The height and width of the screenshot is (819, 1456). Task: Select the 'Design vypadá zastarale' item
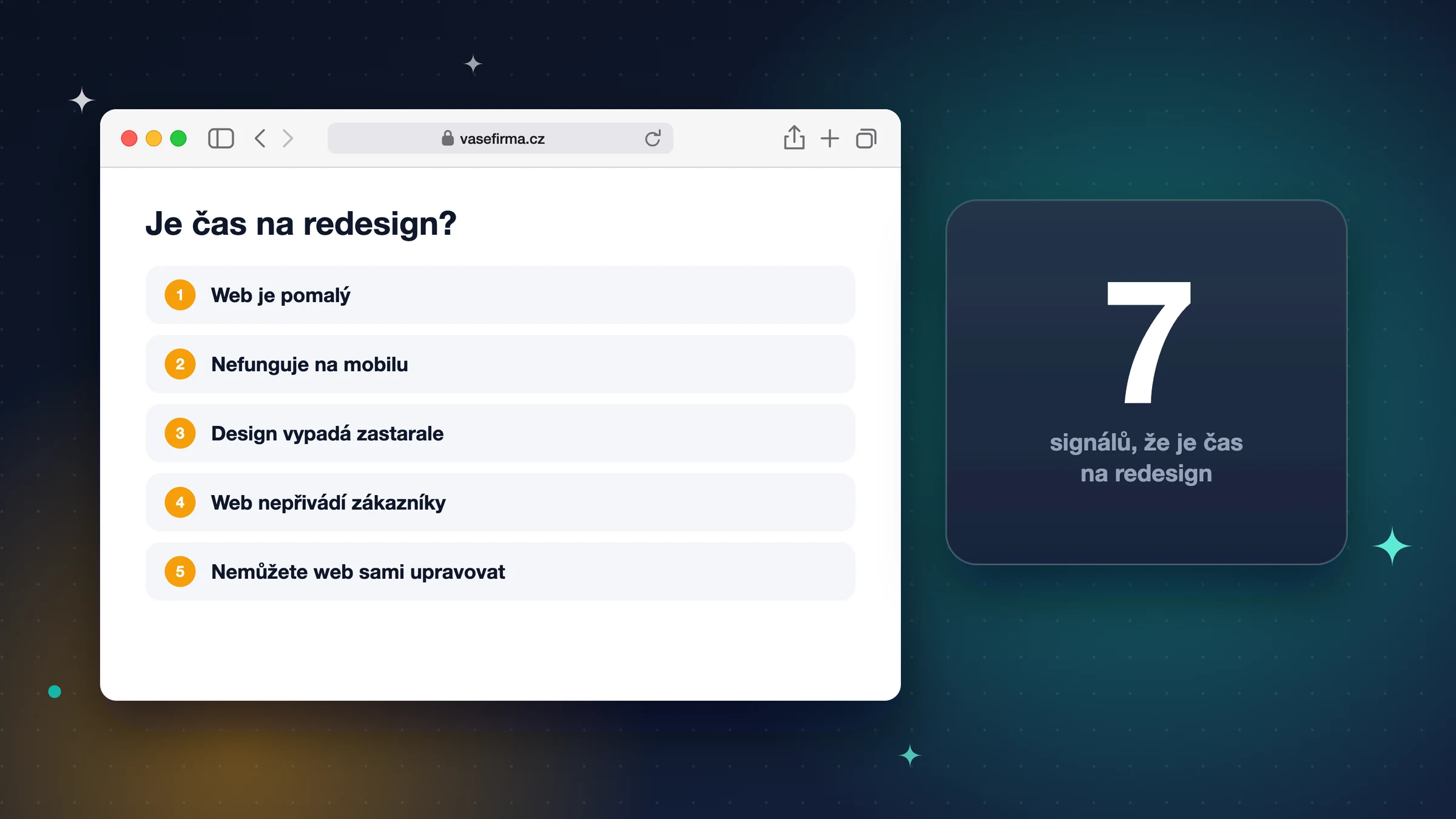(500, 433)
